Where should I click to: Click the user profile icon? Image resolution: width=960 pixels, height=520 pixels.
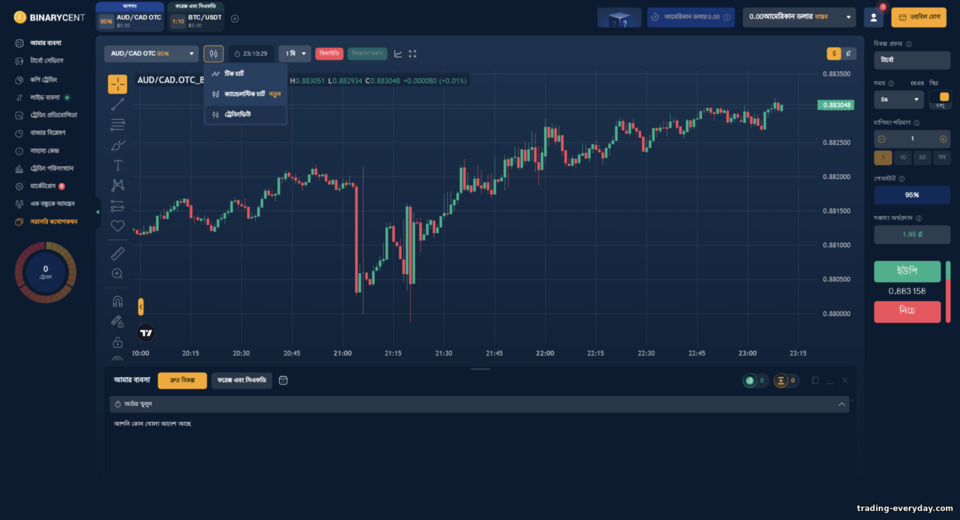874,18
